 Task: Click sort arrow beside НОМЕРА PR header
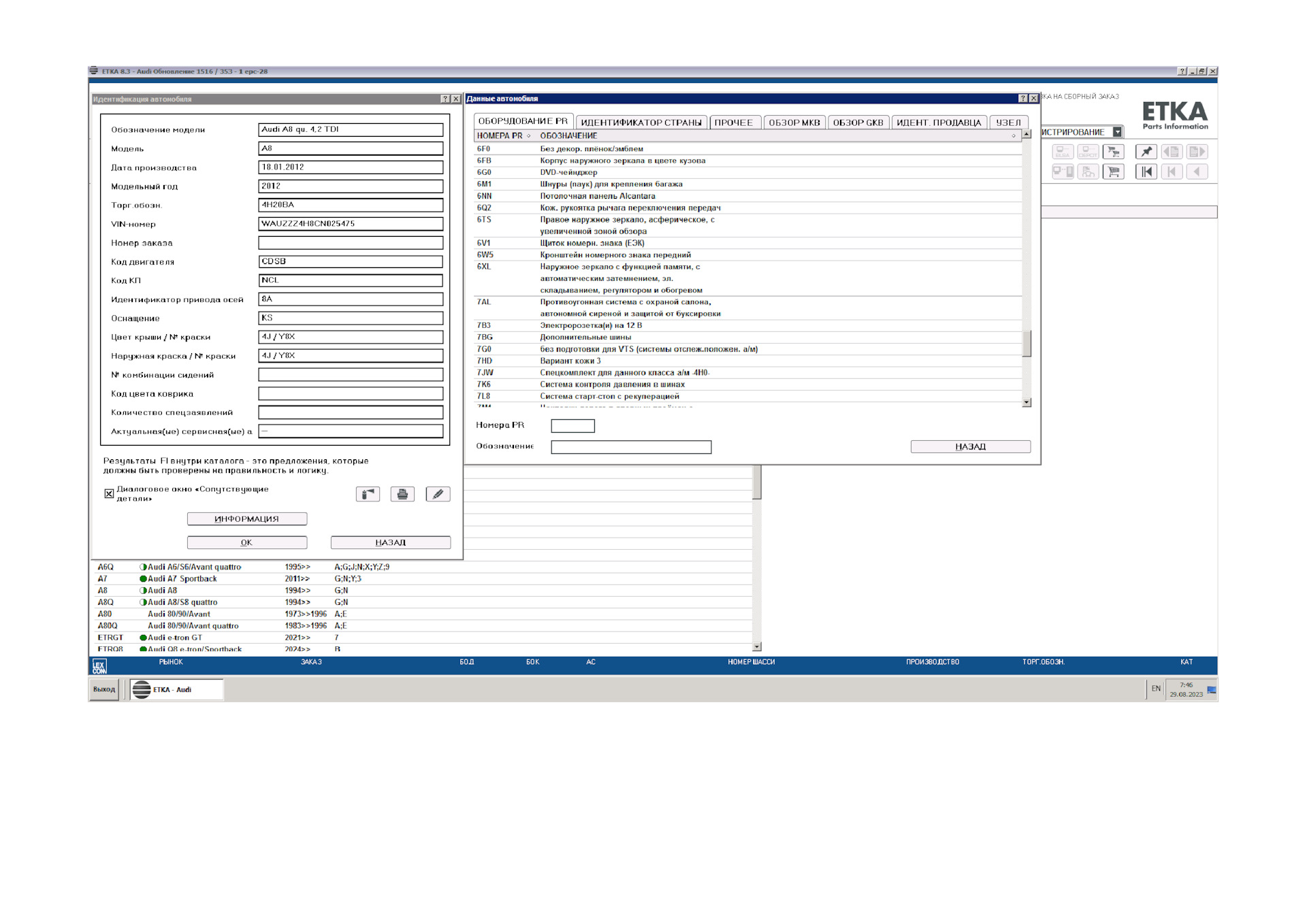(x=528, y=136)
